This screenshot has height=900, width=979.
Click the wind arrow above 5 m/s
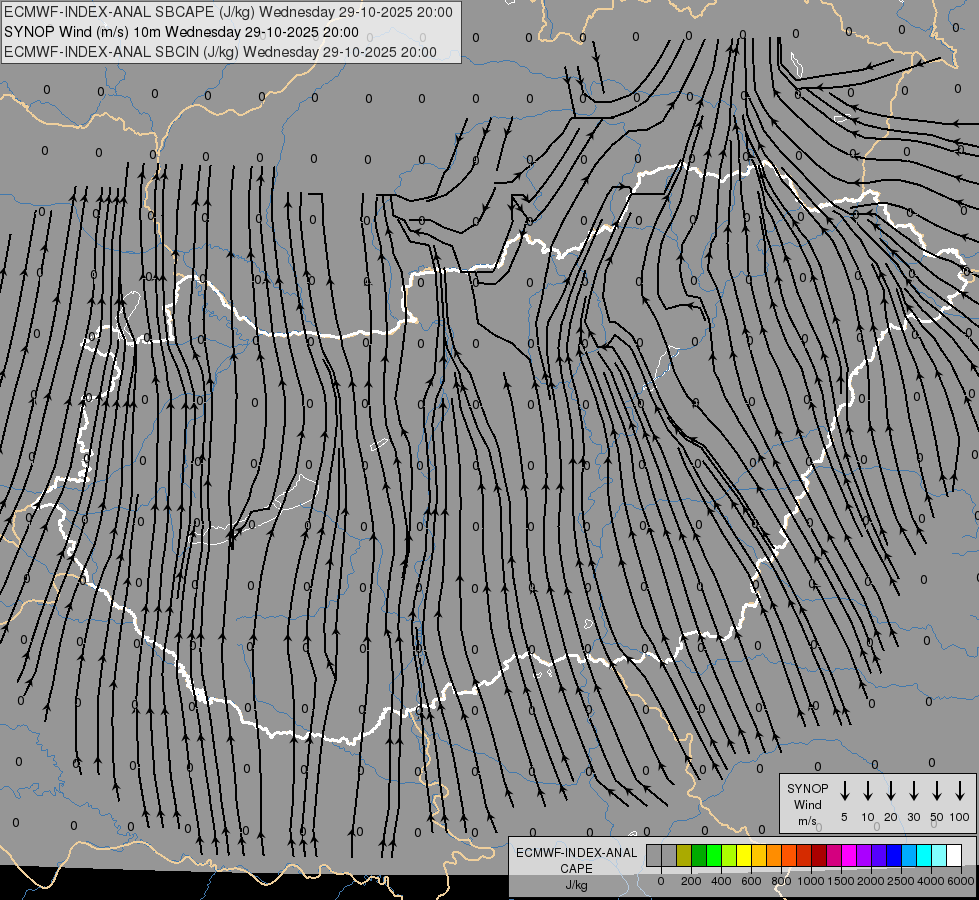844,791
